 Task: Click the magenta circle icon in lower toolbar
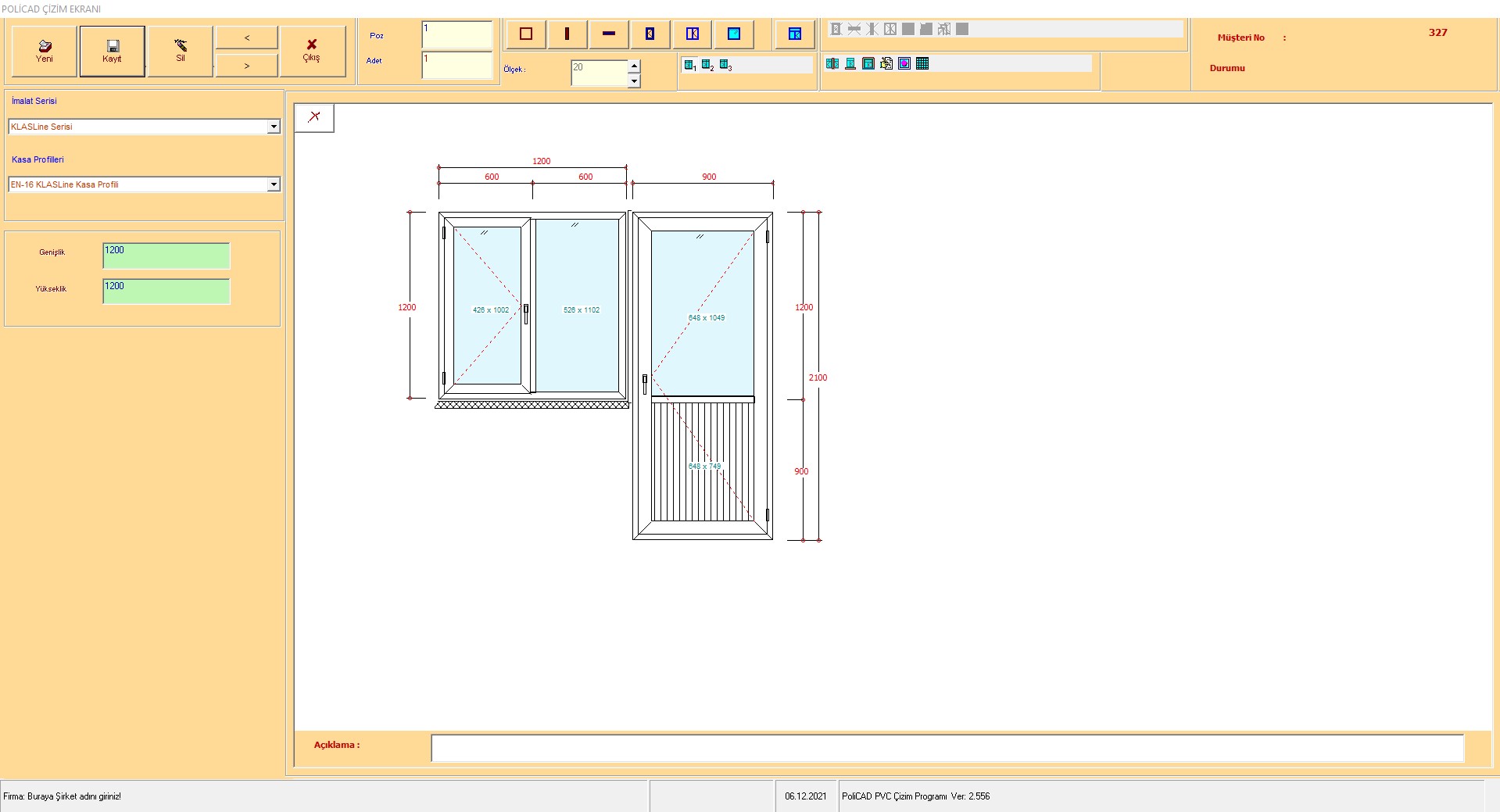tap(904, 64)
